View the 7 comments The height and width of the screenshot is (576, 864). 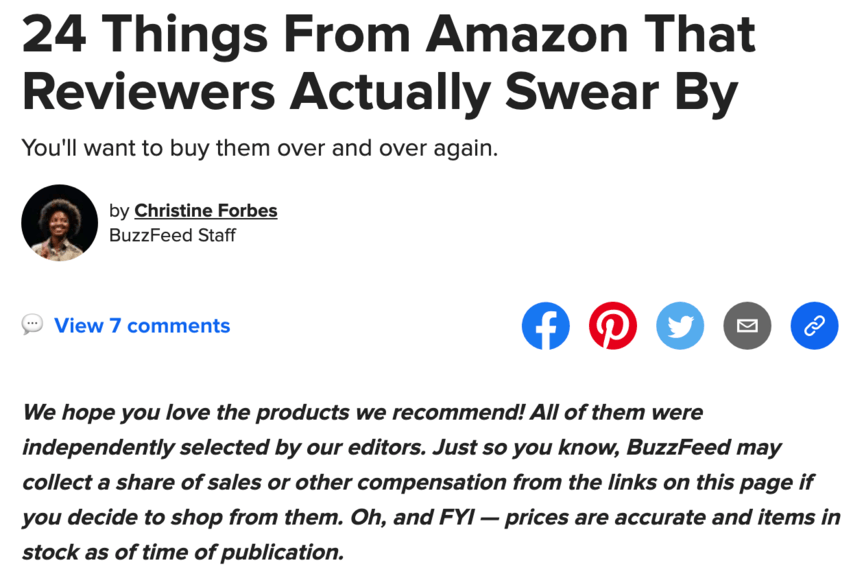click(x=142, y=325)
